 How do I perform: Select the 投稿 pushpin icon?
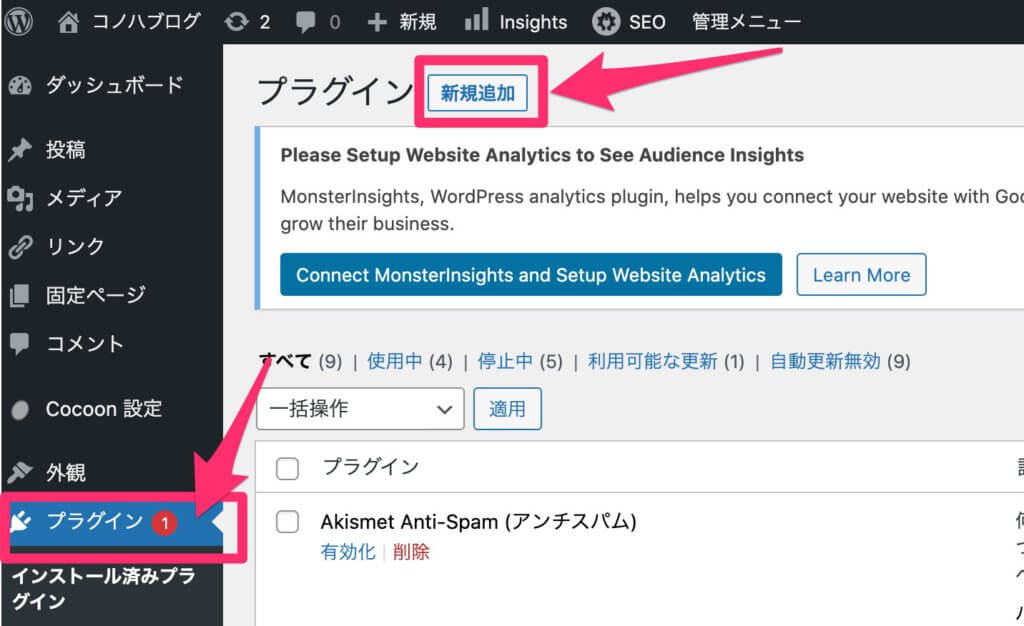[20, 149]
